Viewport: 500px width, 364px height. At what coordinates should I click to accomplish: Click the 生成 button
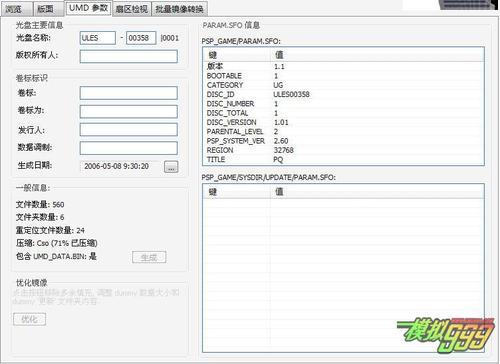(149, 257)
